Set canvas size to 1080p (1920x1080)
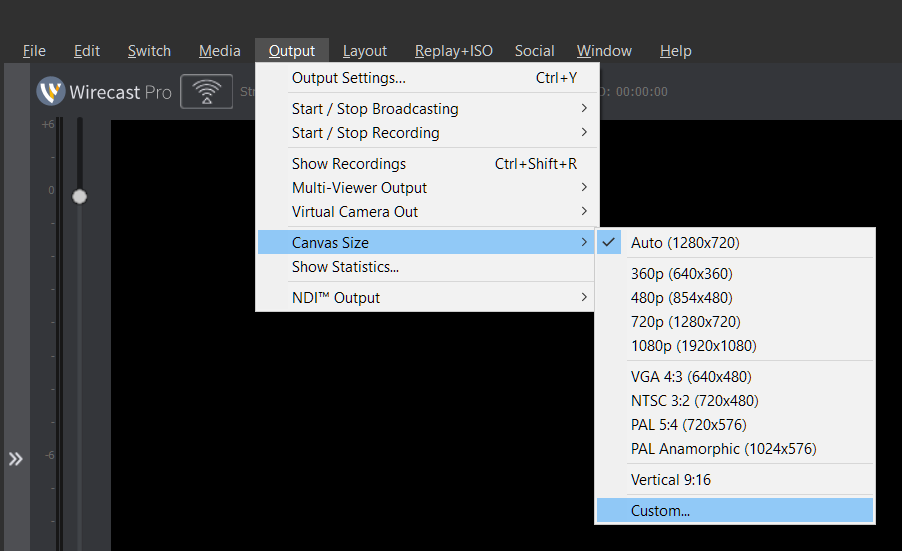Image resolution: width=902 pixels, height=551 pixels. pos(735,346)
